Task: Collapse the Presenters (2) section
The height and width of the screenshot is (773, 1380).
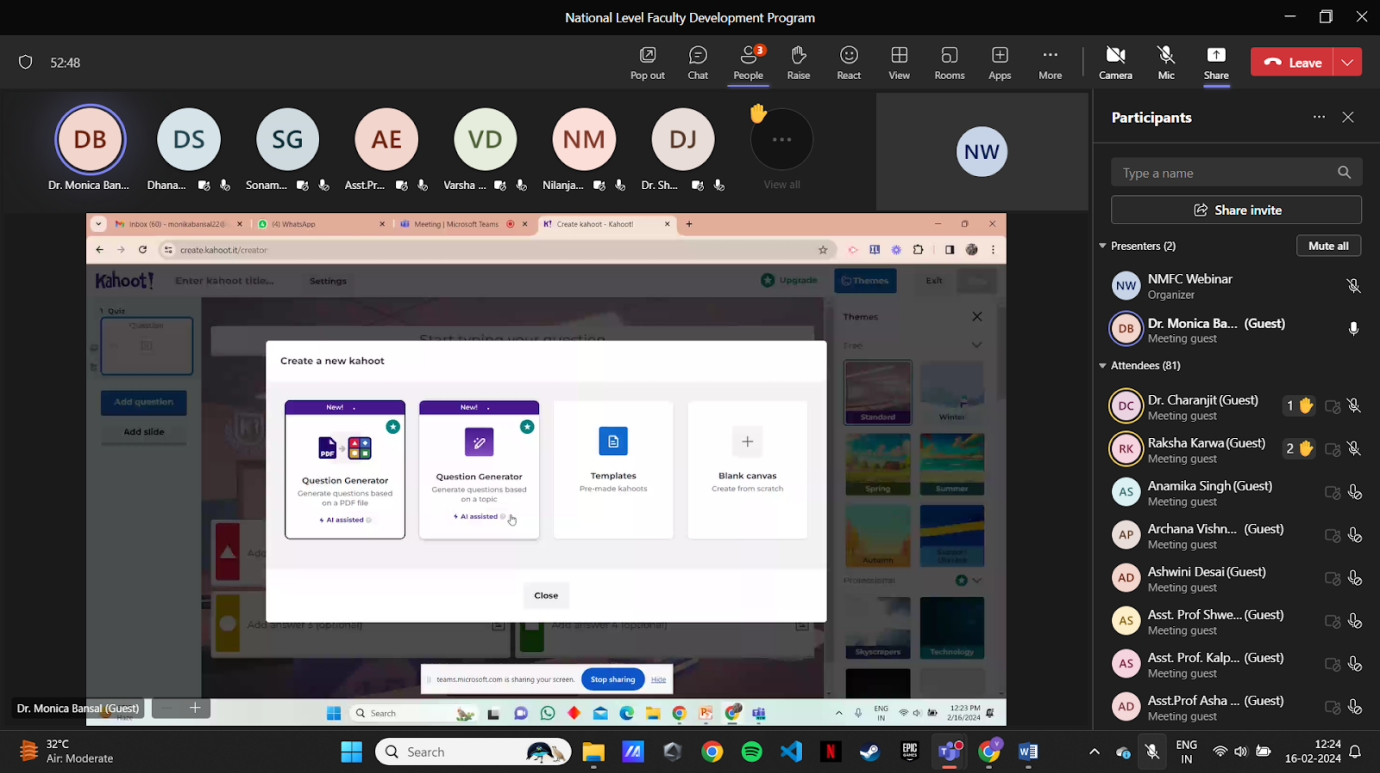Action: click(1103, 246)
